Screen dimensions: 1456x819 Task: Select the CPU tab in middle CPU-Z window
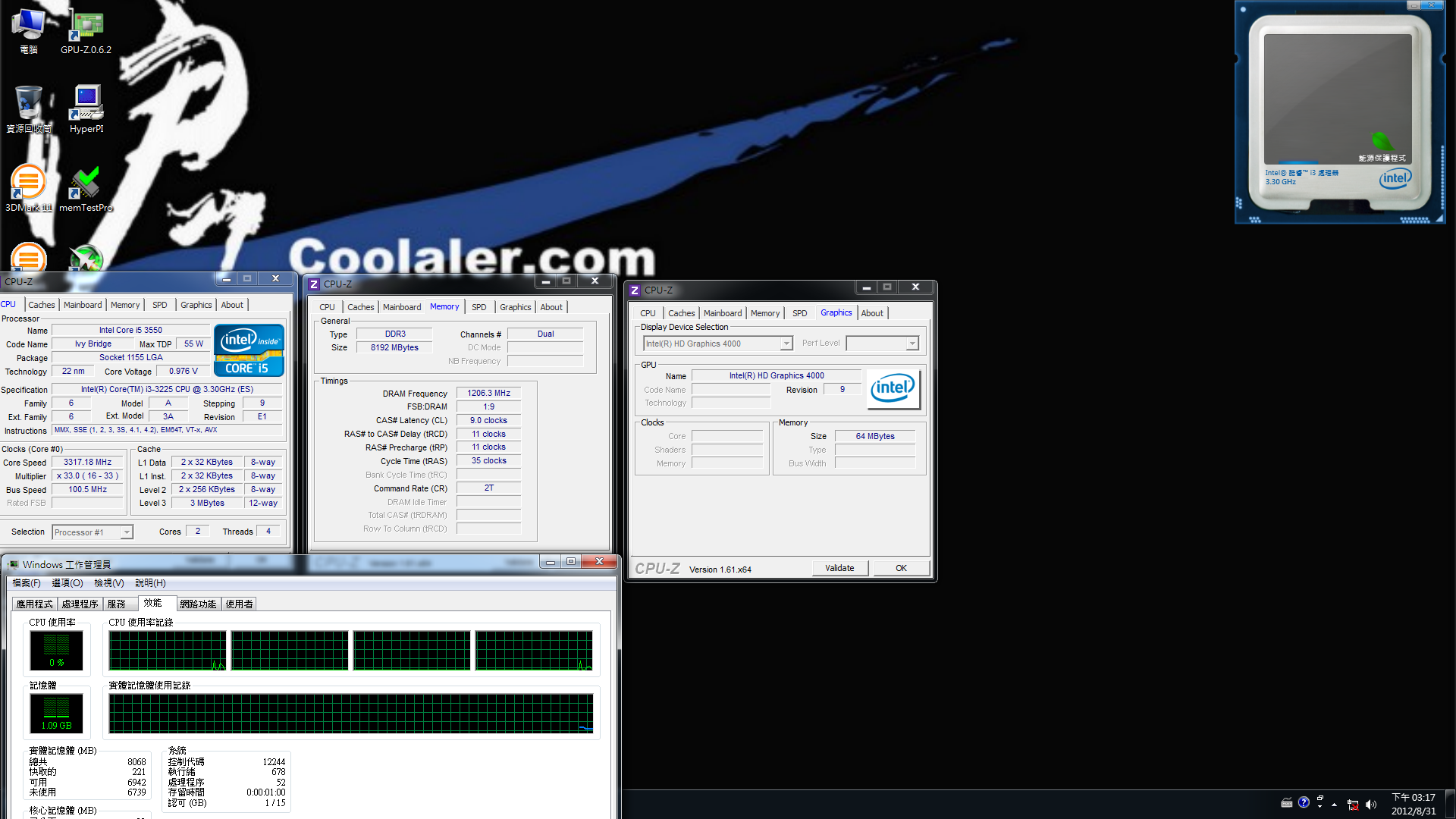pos(327,307)
